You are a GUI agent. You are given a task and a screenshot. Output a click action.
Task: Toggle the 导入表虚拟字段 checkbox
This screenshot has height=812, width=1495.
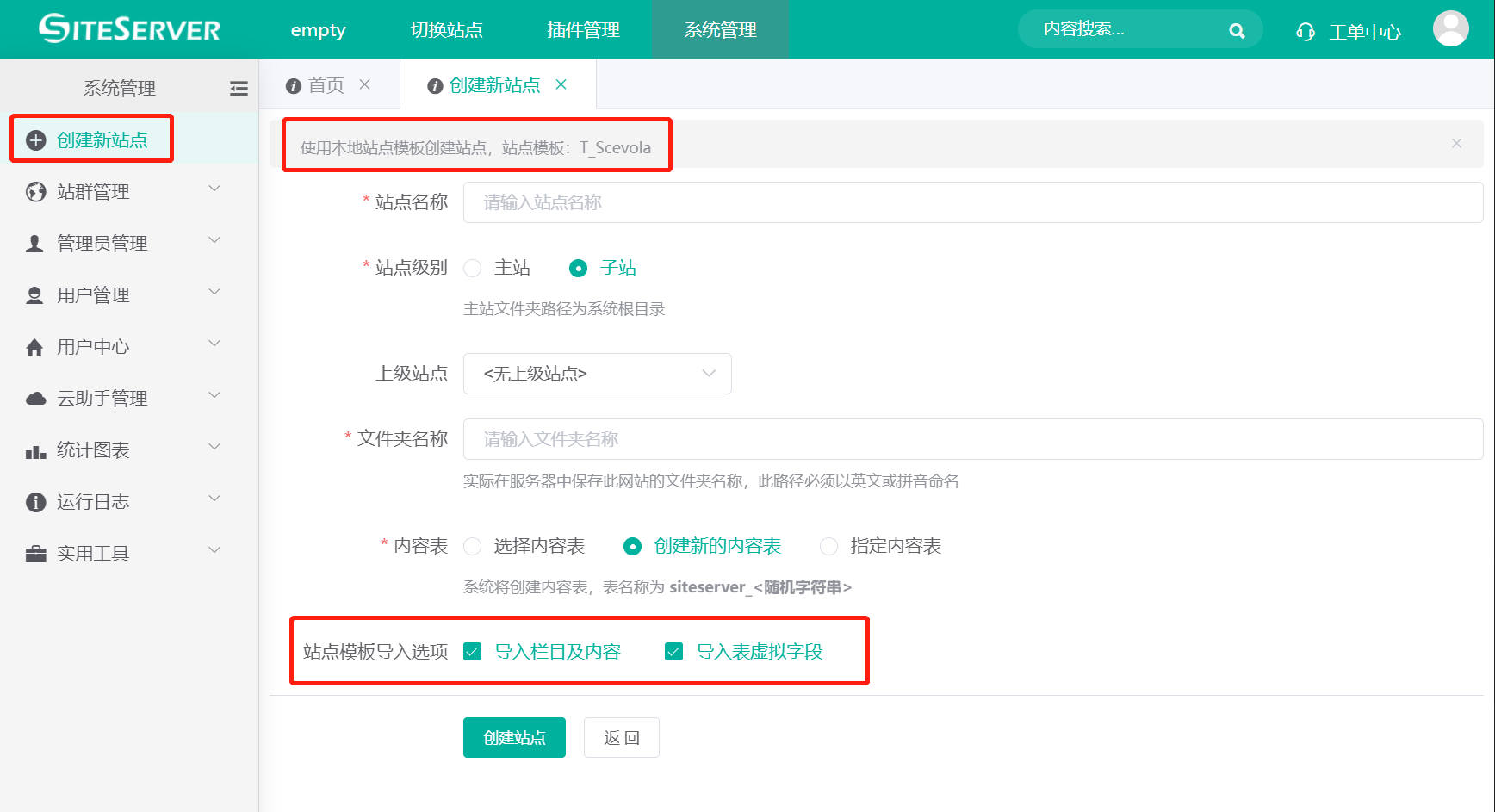click(x=674, y=652)
